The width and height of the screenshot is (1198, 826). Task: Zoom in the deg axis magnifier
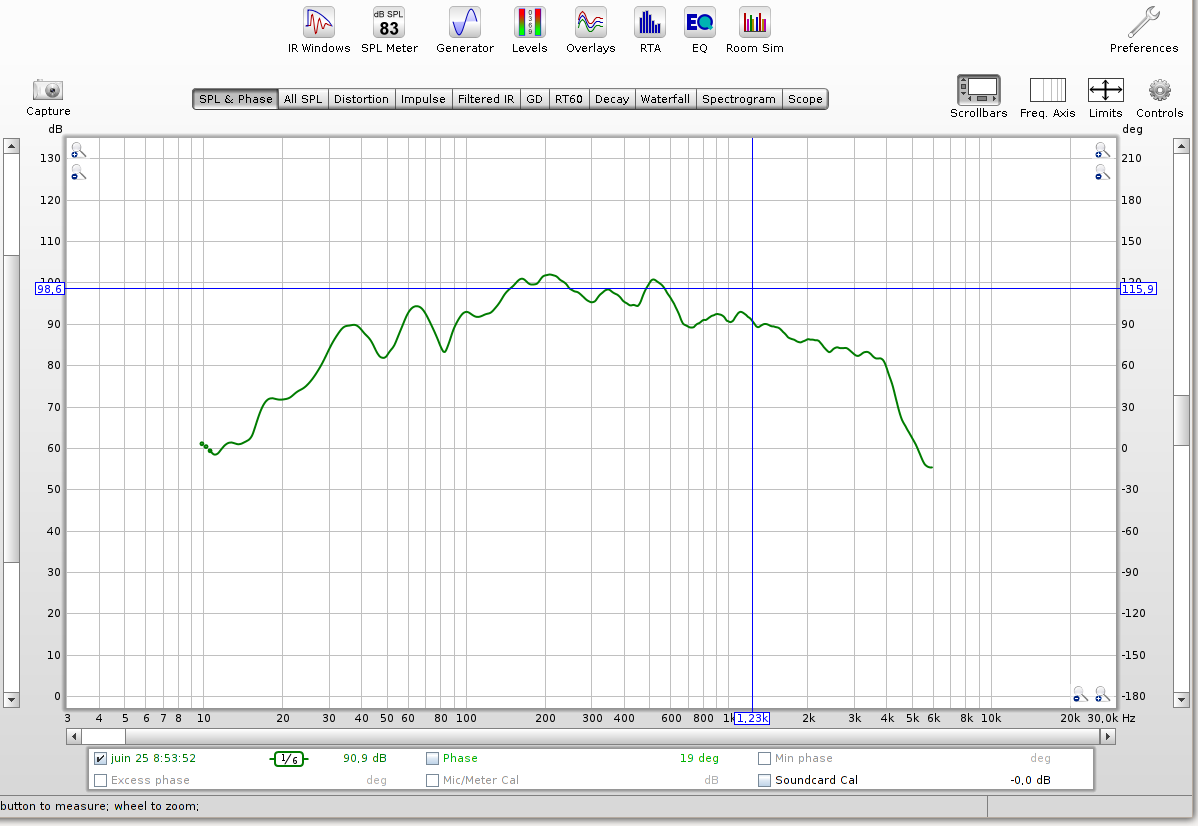tap(1102, 150)
